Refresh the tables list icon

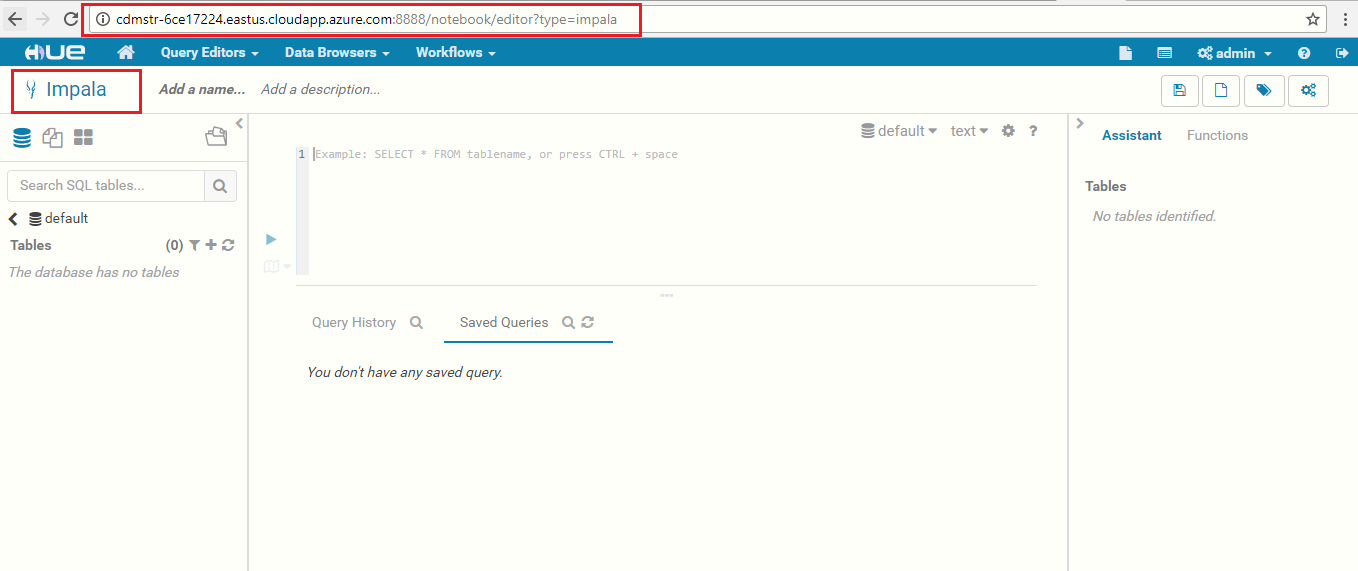pyautogui.click(x=228, y=245)
